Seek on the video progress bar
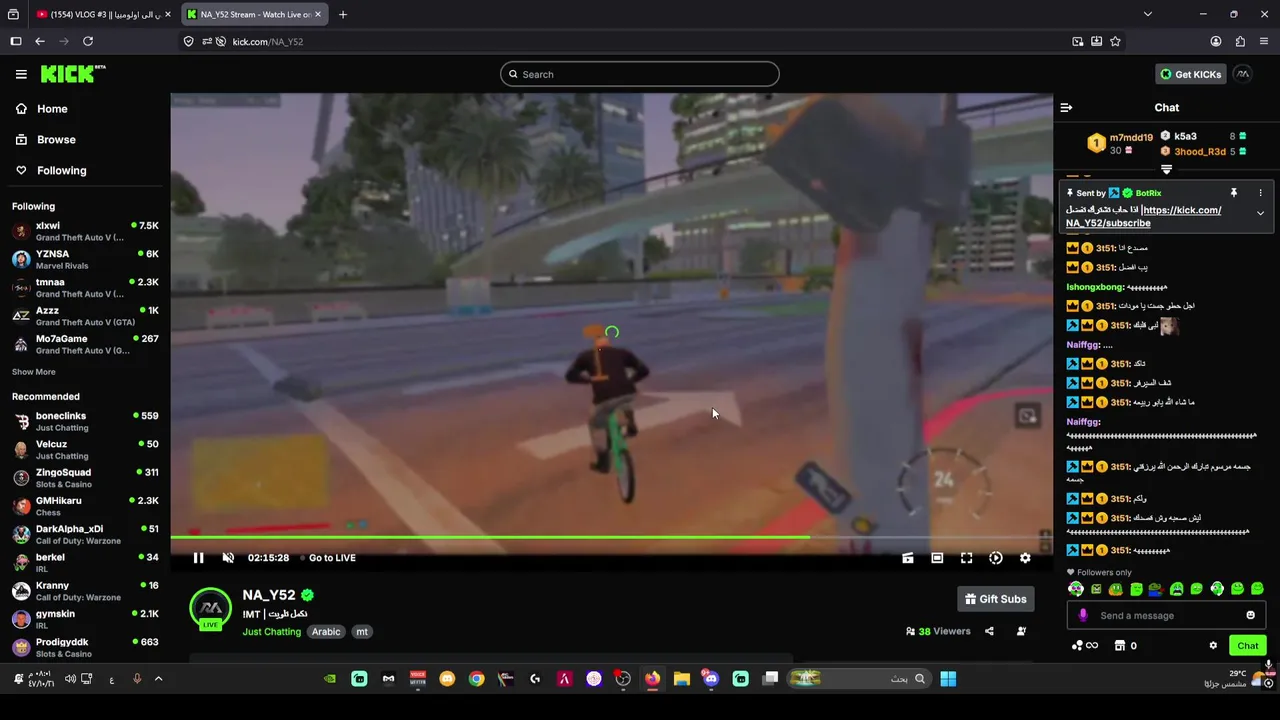The width and height of the screenshot is (1280, 720). click(x=611, y=537)
